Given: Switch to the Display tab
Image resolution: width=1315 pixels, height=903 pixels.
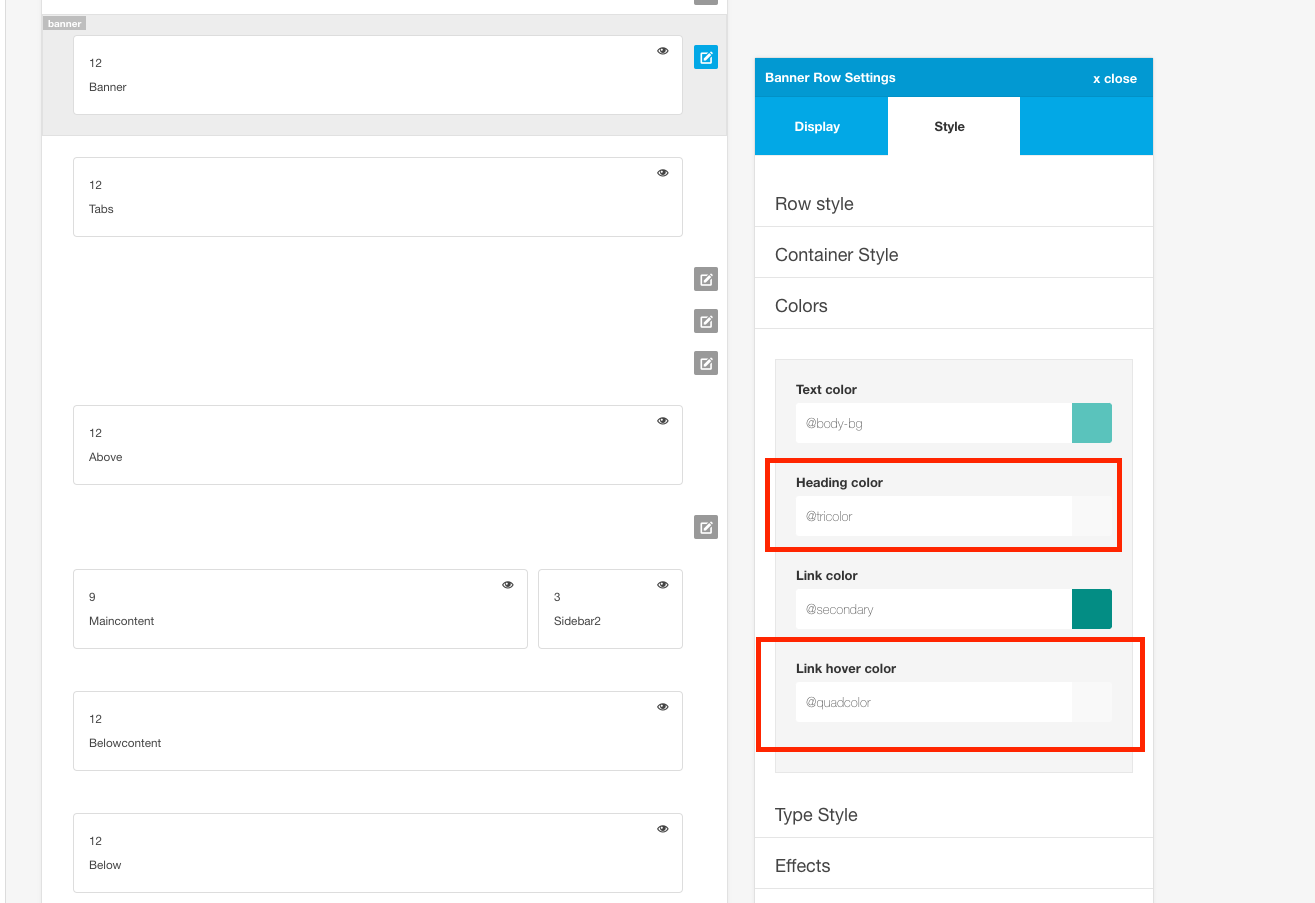Looking at the screenshot, I should pos(817,127).
